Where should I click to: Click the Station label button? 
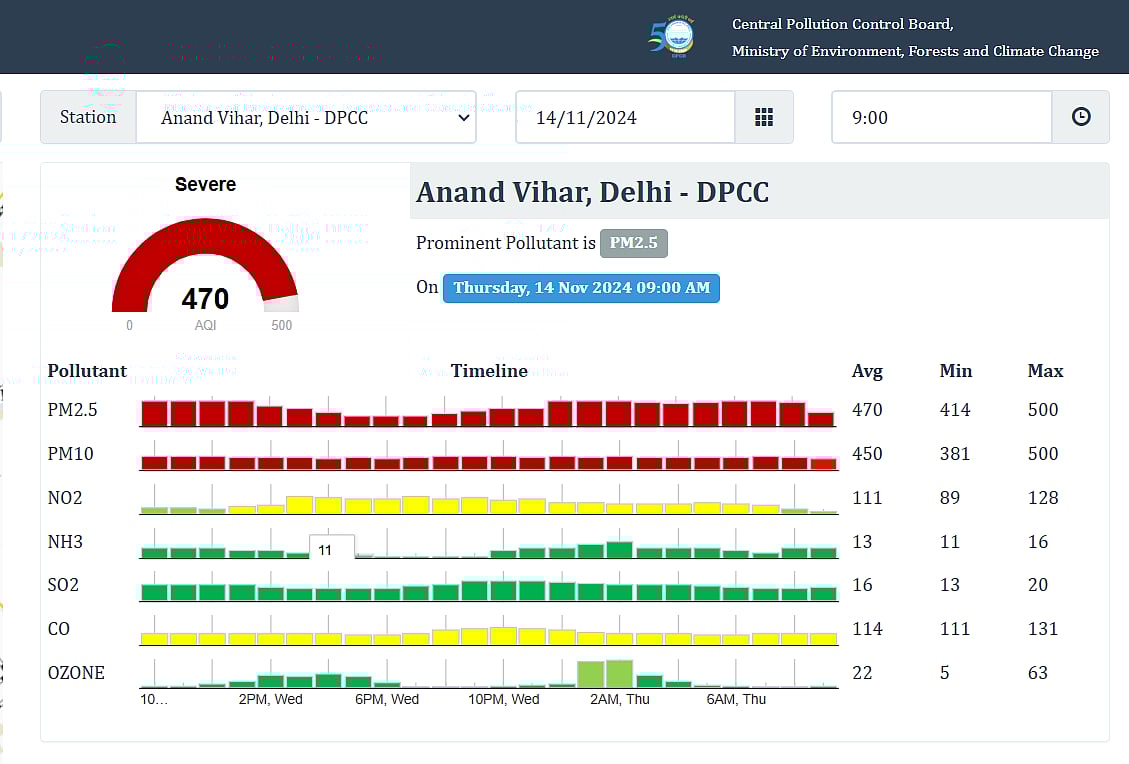click(x=88, y=117)
